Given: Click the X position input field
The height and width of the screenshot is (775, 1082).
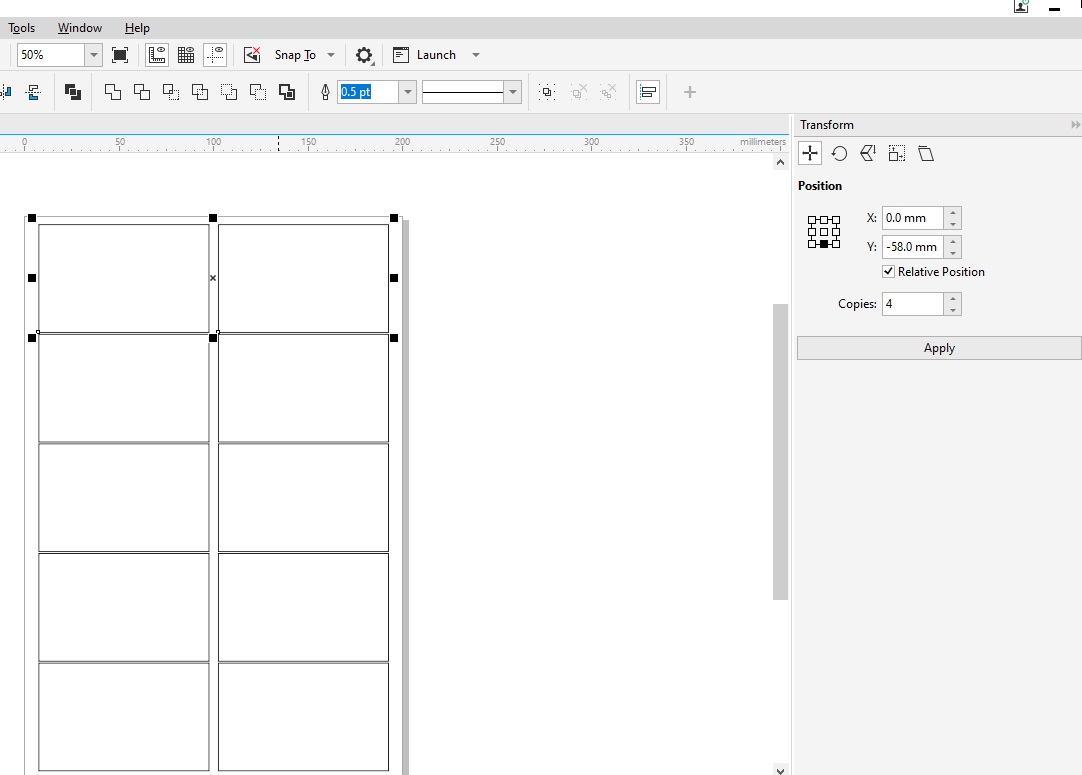Looking at the screenshot, I should point(913,218).
